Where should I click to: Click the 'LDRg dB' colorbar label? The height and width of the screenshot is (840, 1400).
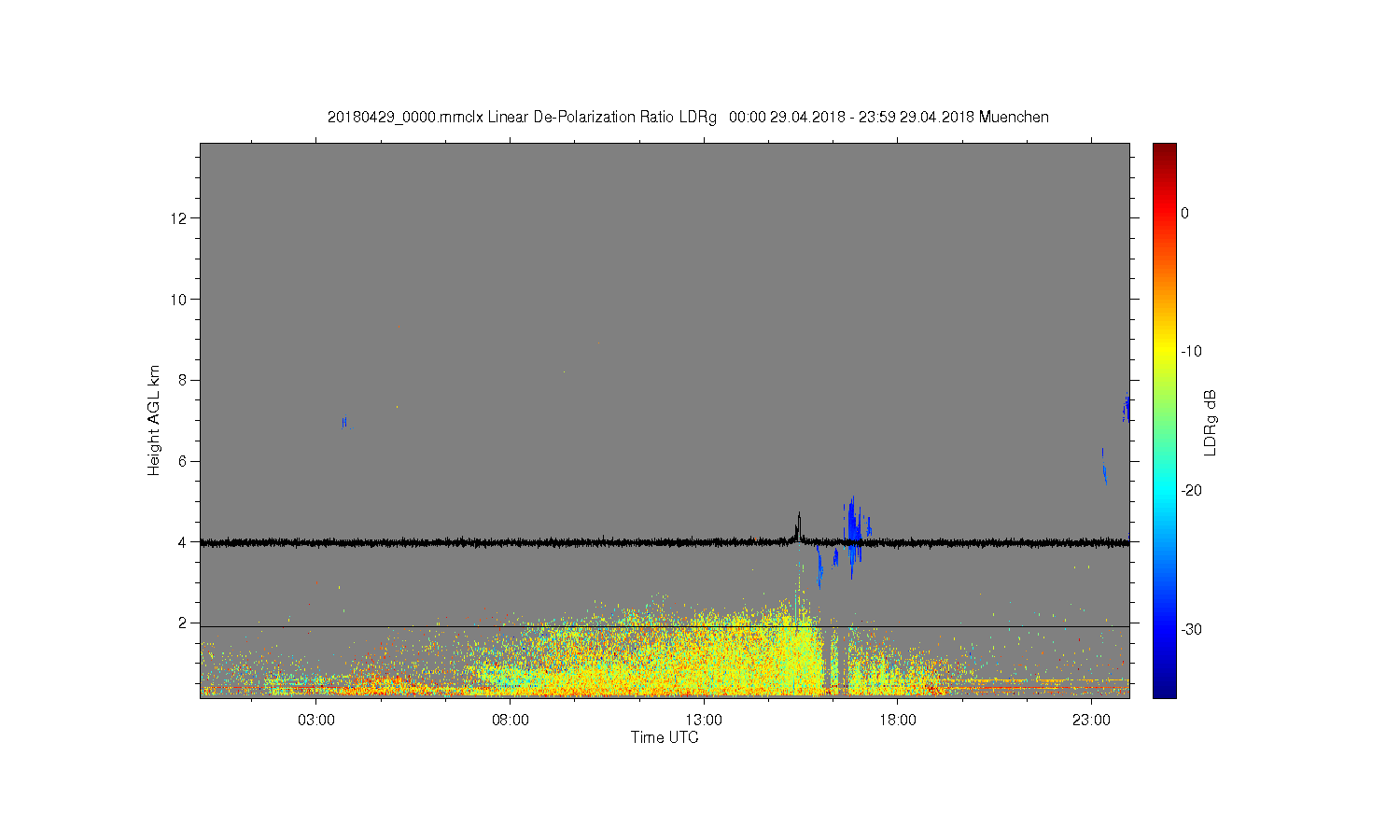1211,422
